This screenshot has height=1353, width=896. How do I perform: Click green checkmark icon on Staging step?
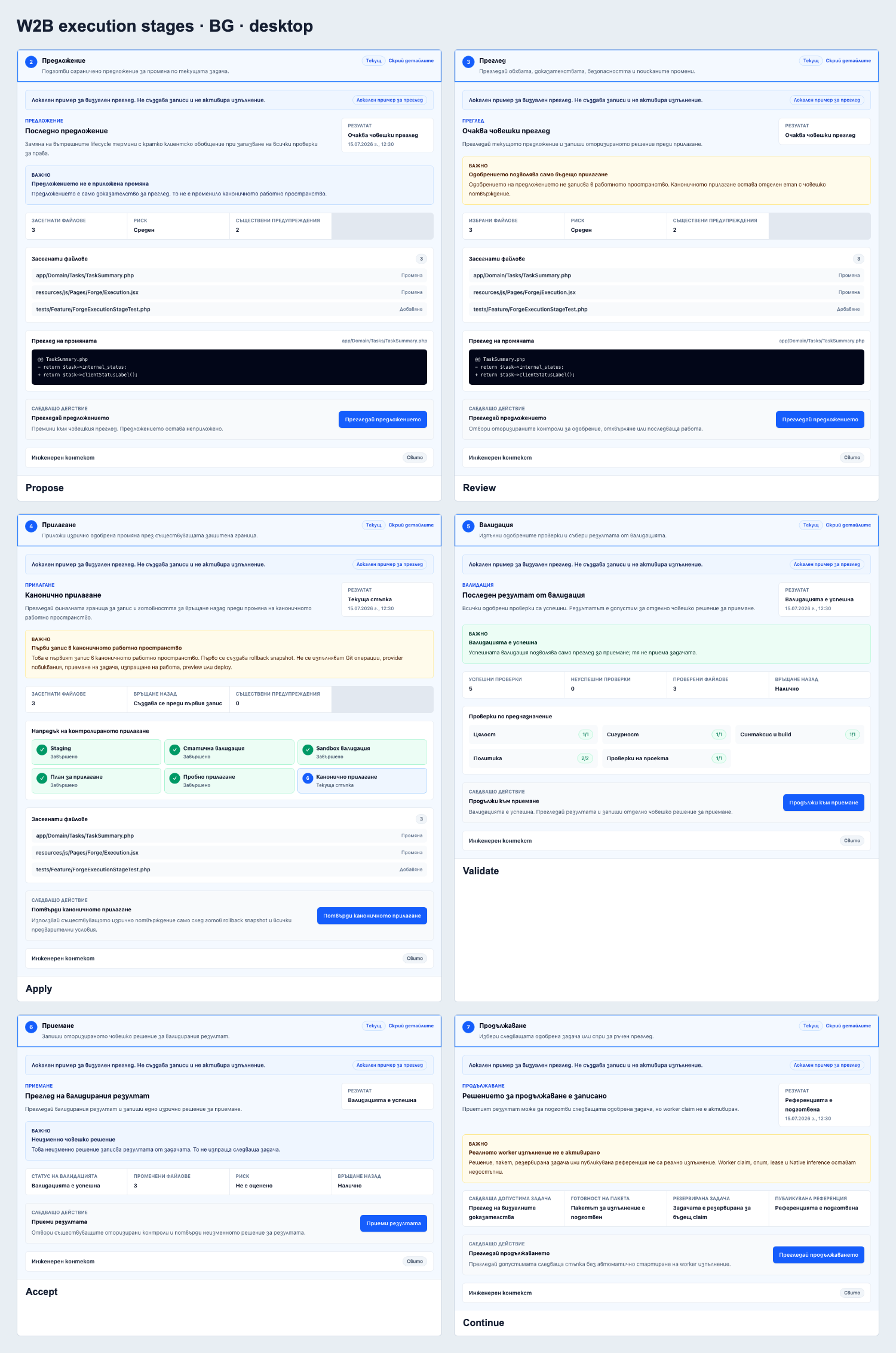(42, 749)
